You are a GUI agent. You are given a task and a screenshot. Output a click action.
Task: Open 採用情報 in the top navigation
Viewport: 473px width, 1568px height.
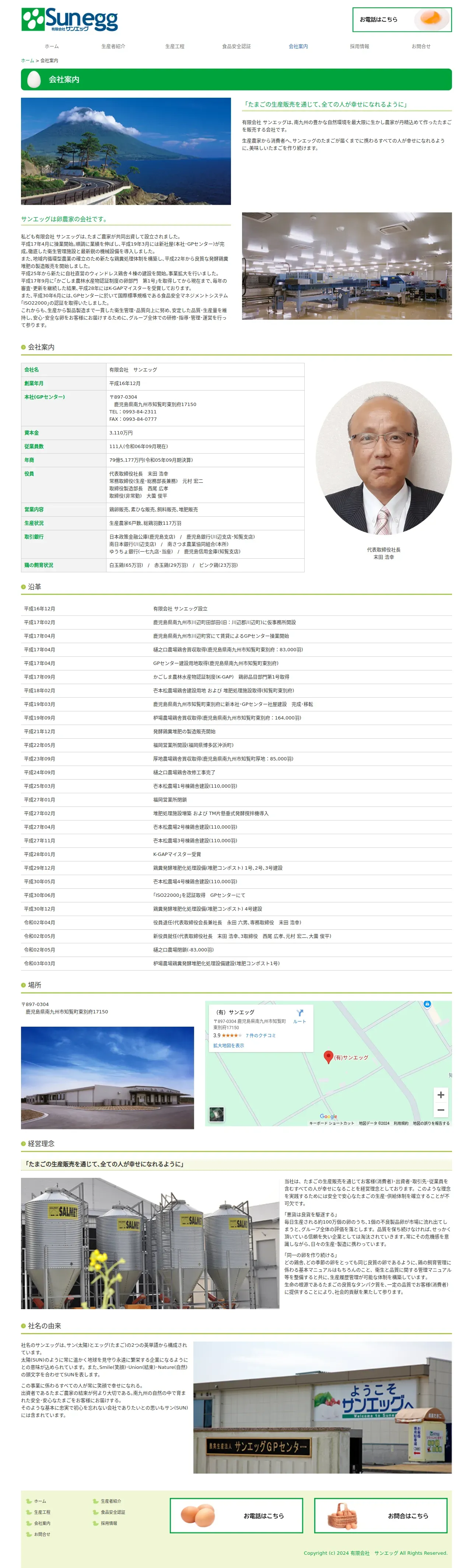[x=359, y=46]
